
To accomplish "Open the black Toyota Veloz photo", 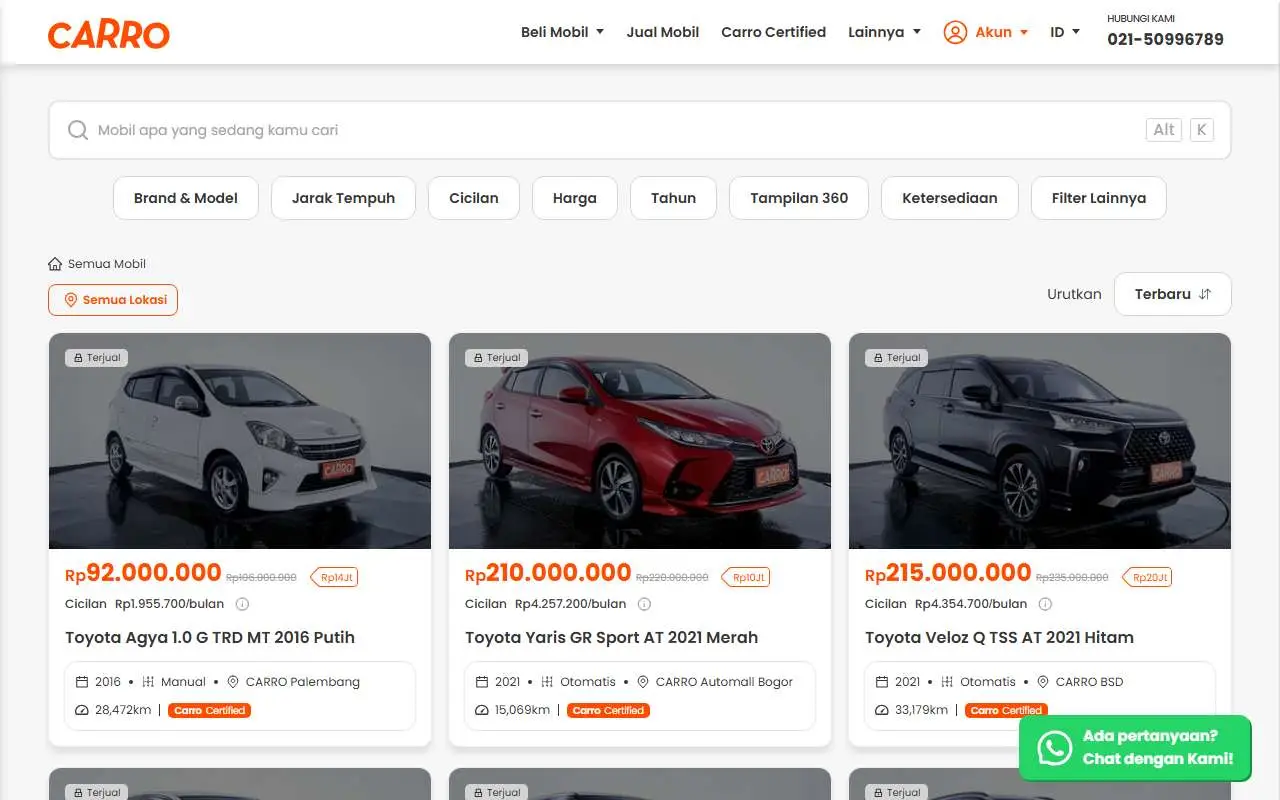I will pos(1040,441).
